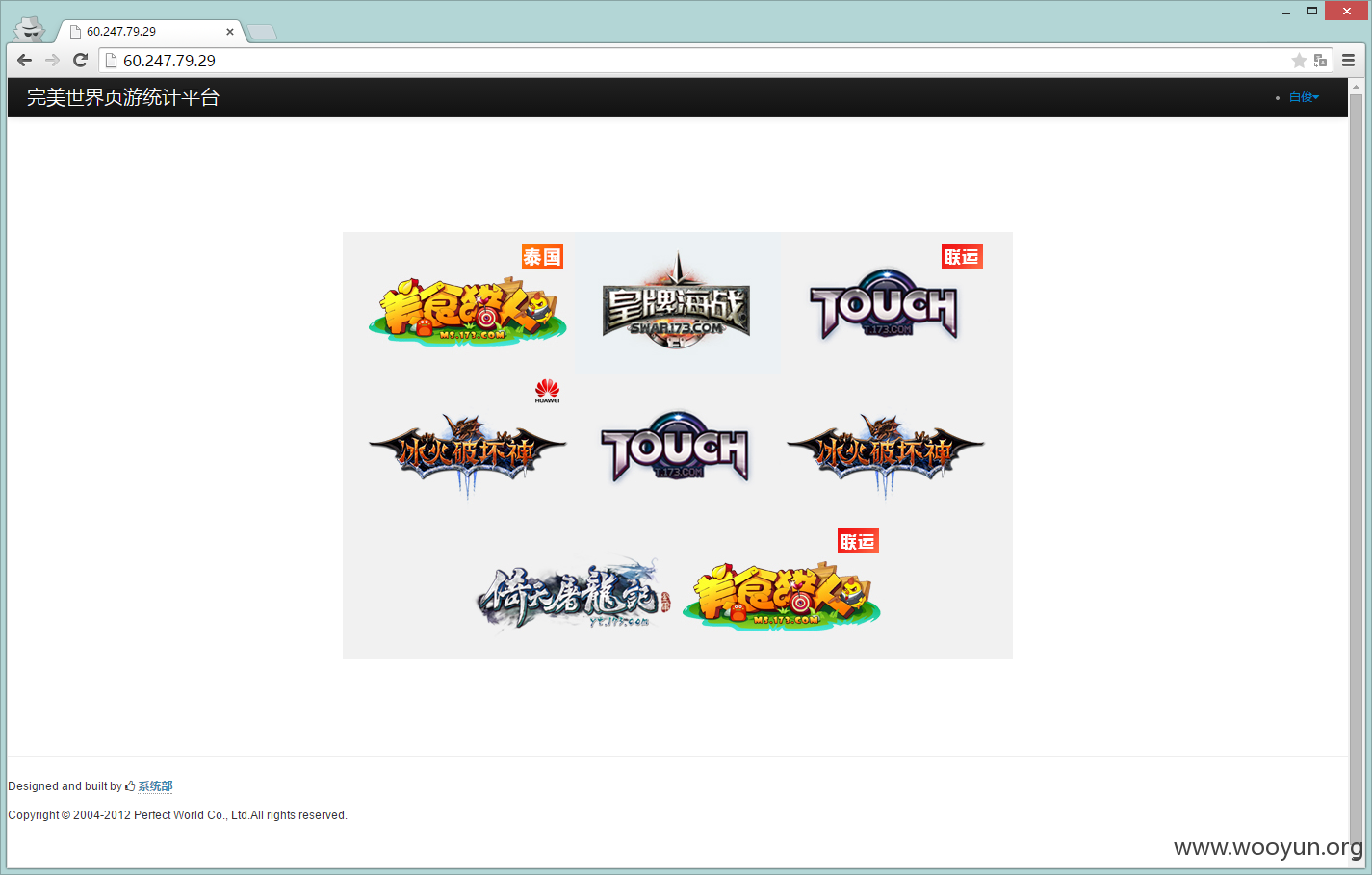
Task: Click the page icon in address bar
Action: [x=111, y=61]
